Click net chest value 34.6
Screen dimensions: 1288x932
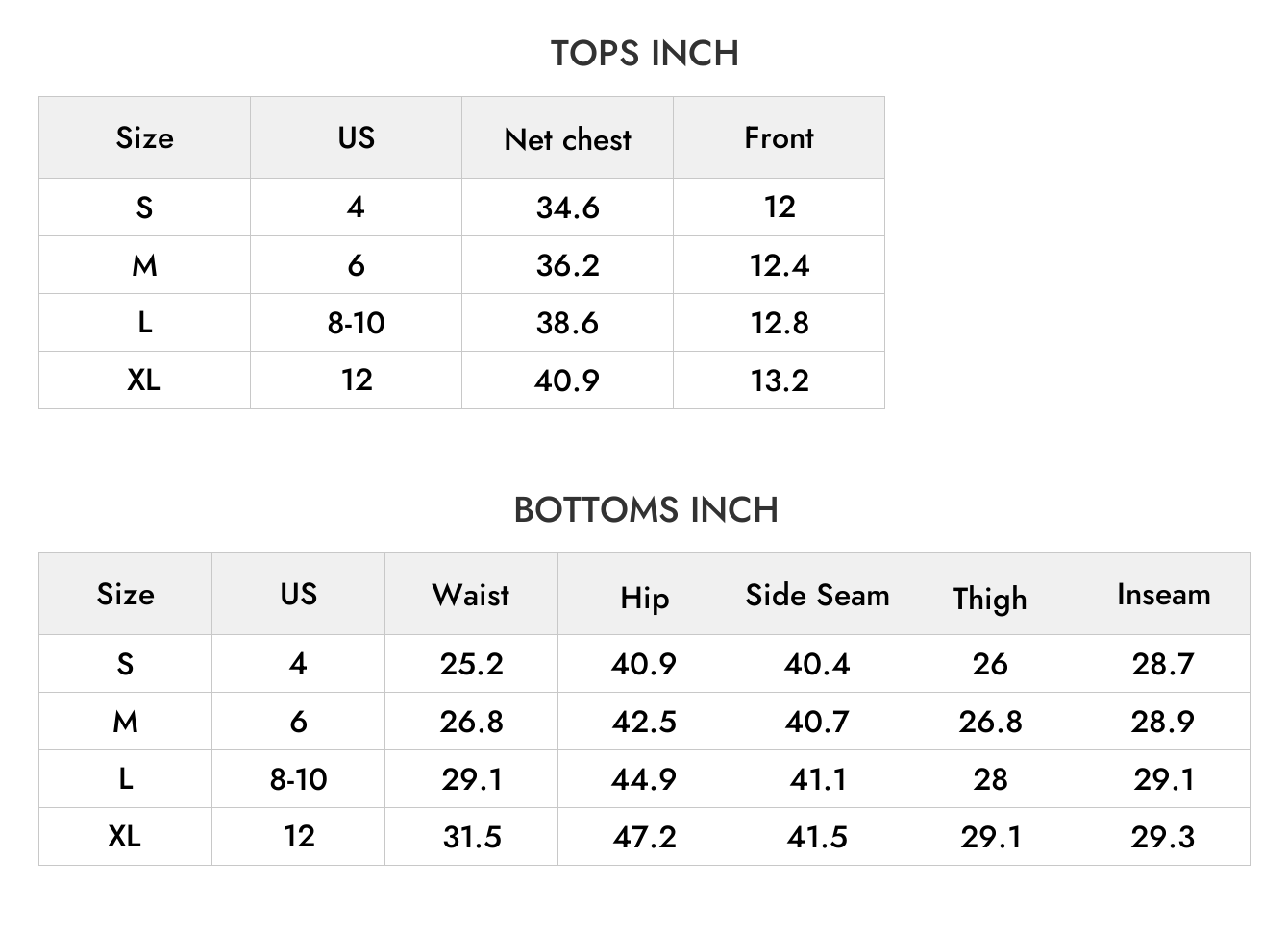[567, 208]
